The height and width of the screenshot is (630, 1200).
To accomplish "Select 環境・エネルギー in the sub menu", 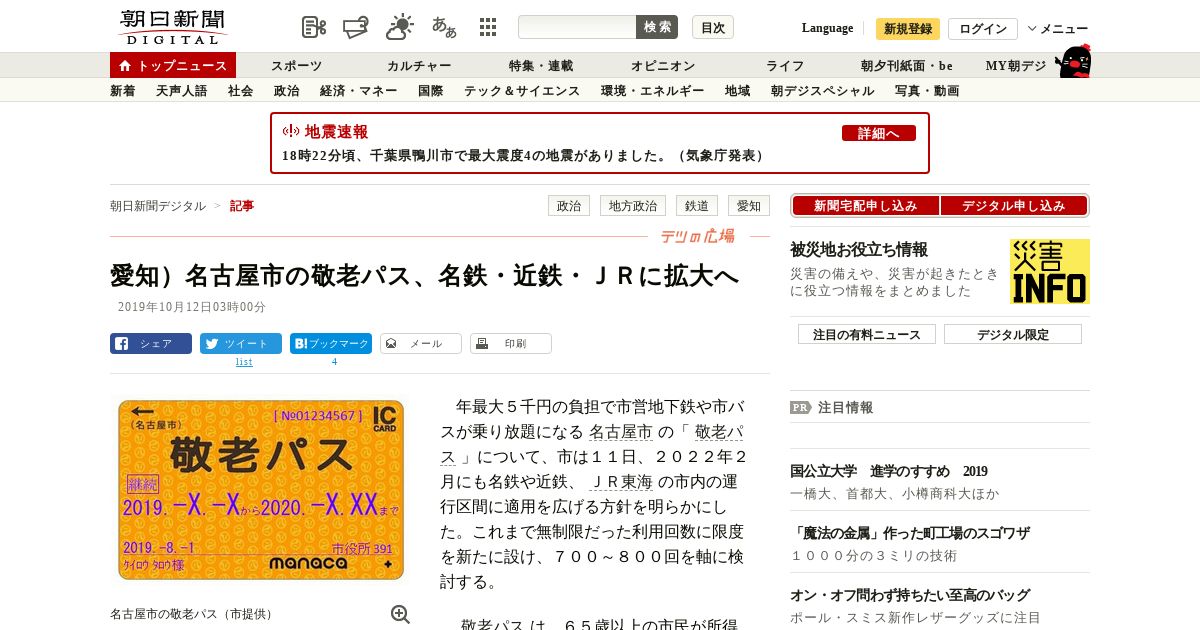I will (653, 91).
